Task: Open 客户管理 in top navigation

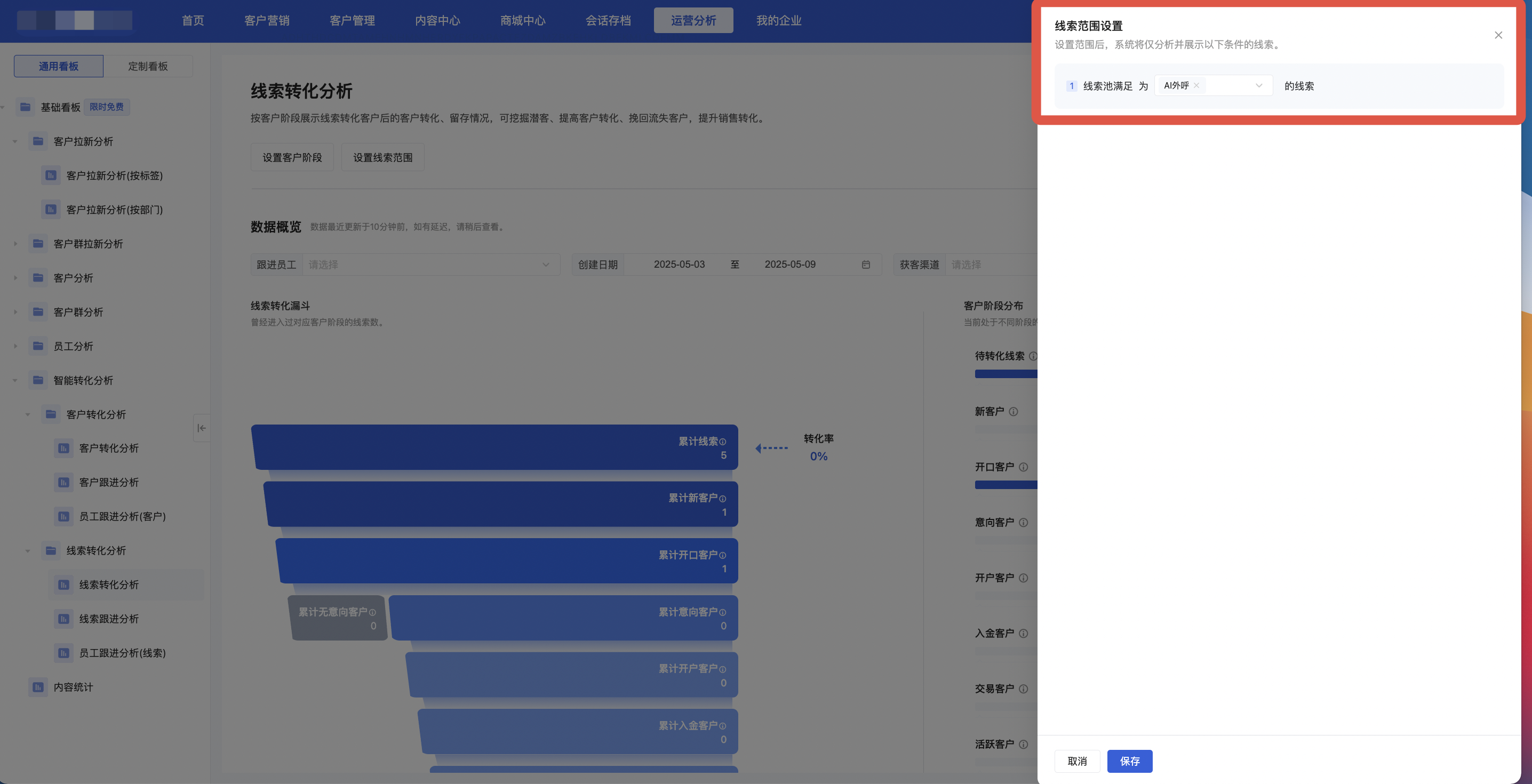Action: (352, 20)
